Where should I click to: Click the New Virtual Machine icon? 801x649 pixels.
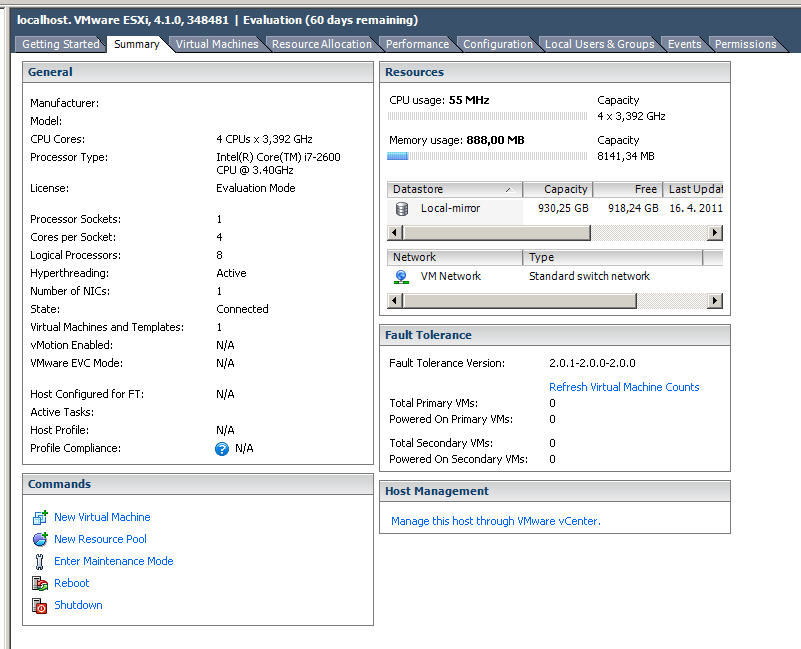point(38,517)
